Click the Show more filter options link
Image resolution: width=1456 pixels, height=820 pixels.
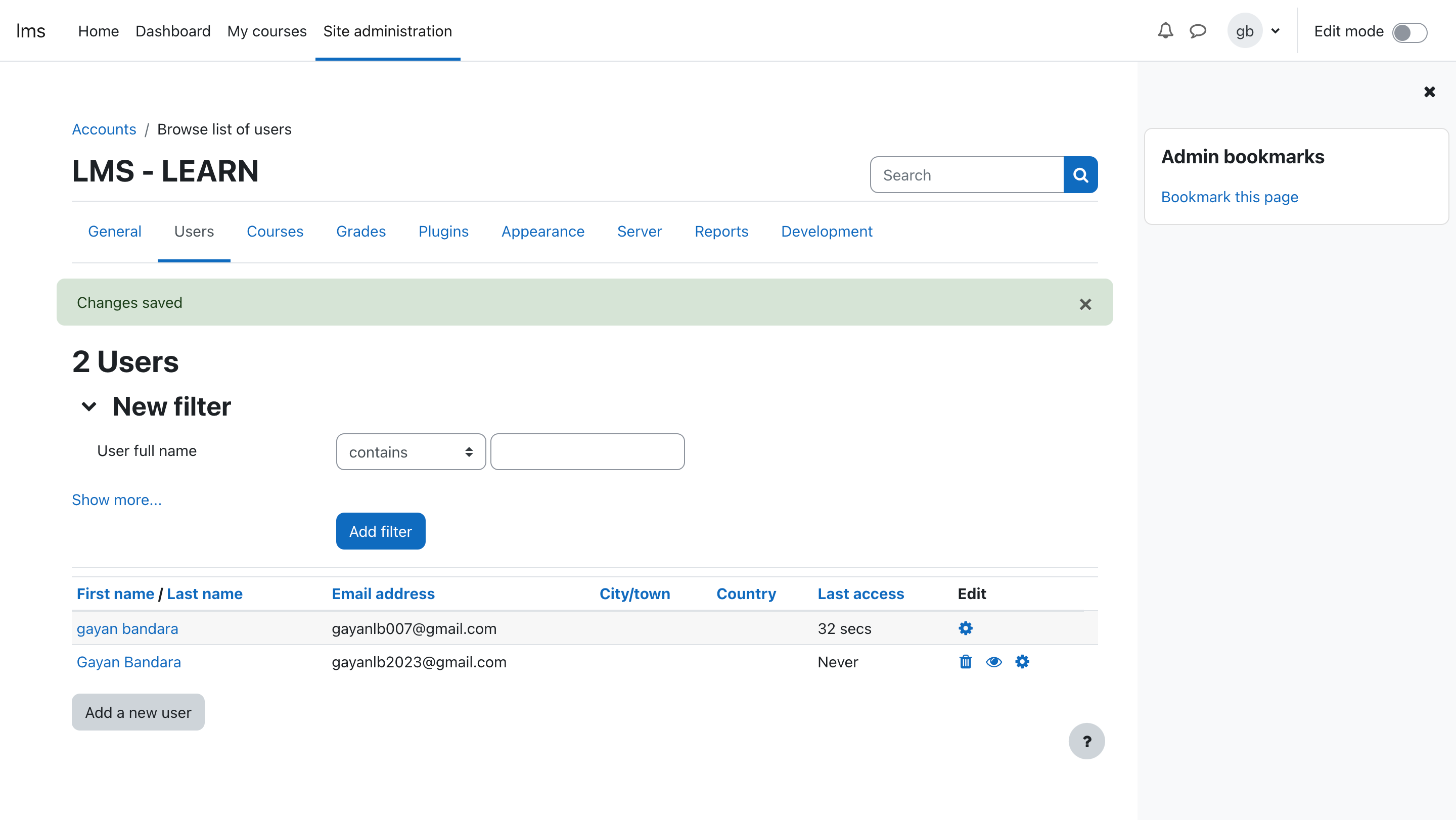coord(116,499)
